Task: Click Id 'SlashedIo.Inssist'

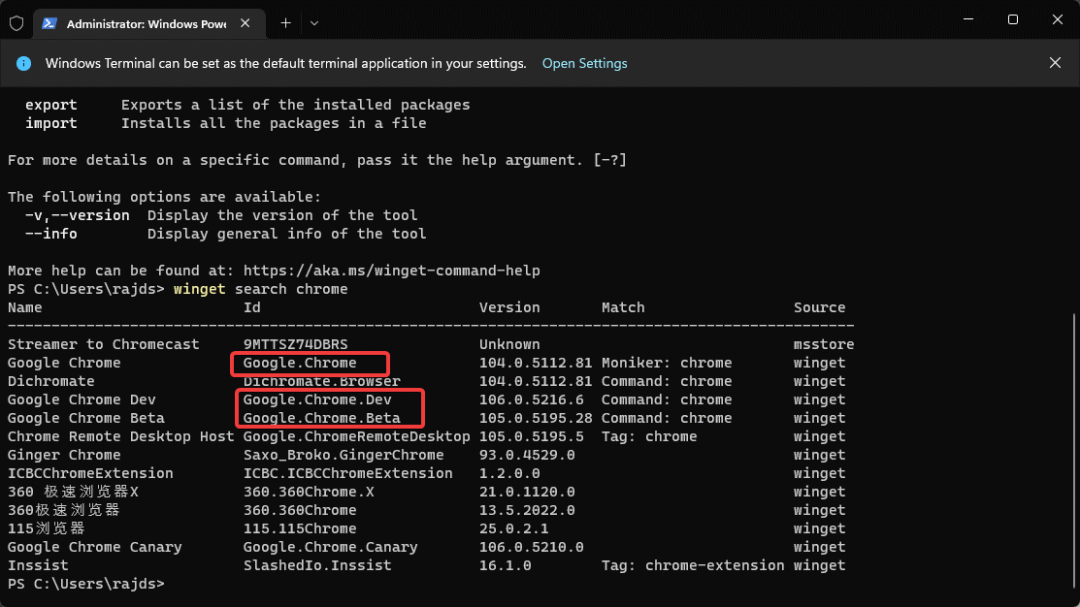Action: point(317,566)
